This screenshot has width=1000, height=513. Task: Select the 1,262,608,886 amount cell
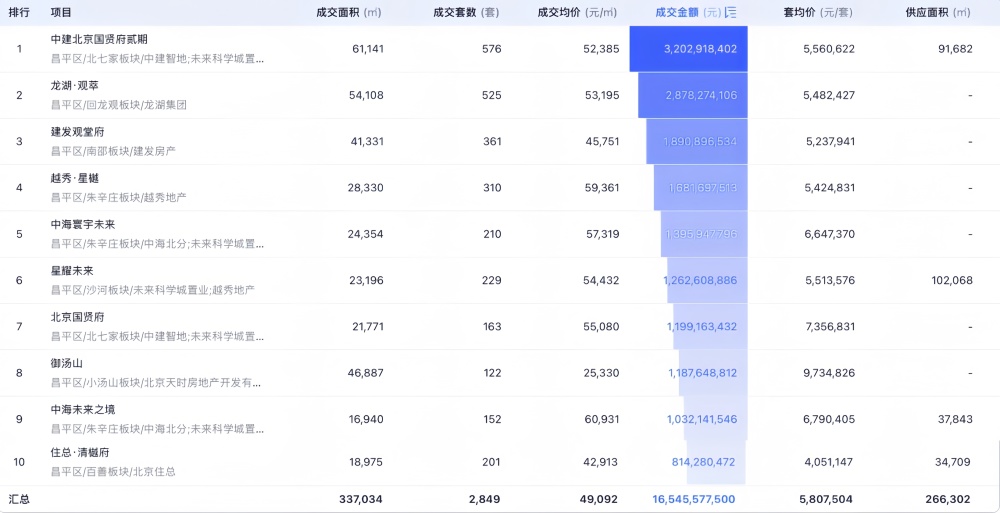[700, 280]
